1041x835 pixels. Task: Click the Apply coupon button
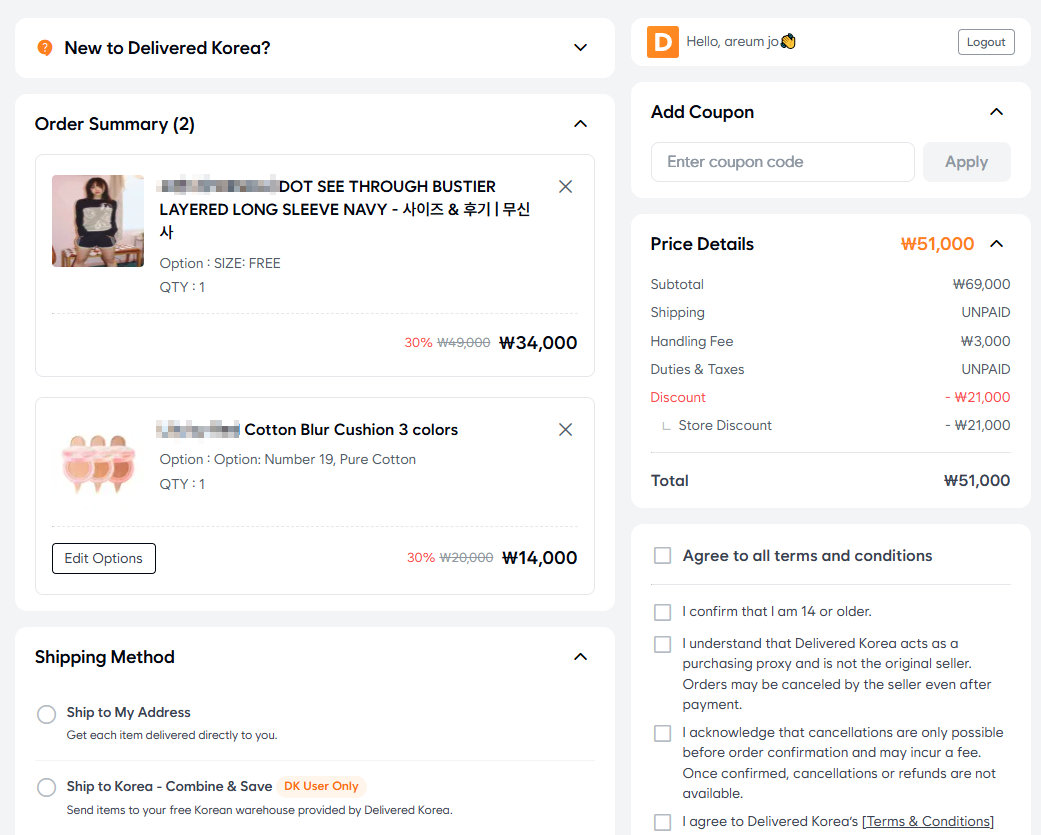967,162
